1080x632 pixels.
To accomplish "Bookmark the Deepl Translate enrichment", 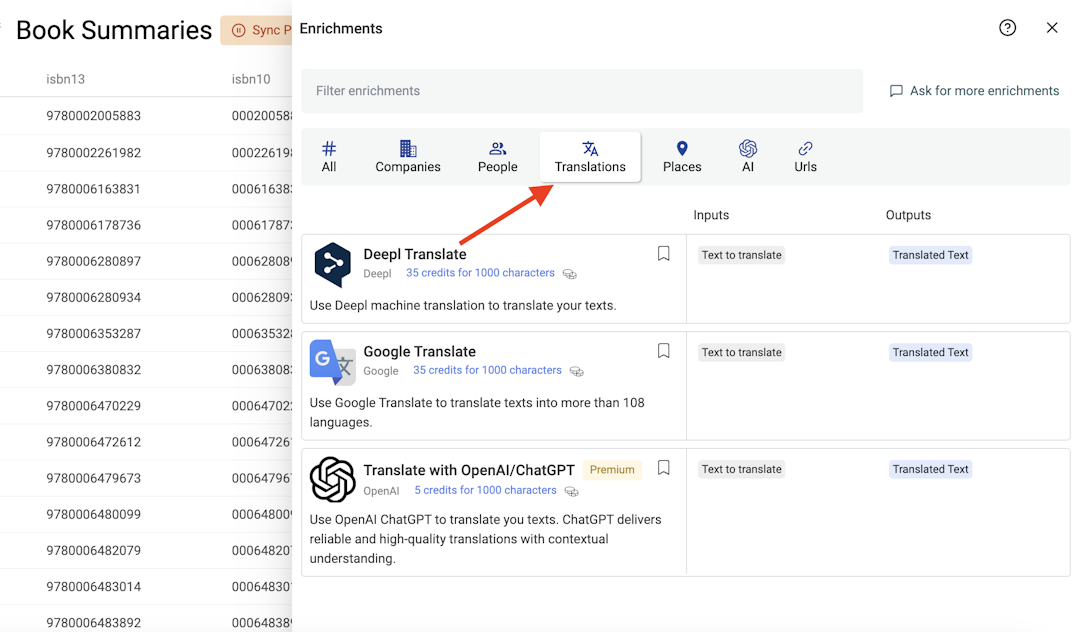I will click(663, 254).
